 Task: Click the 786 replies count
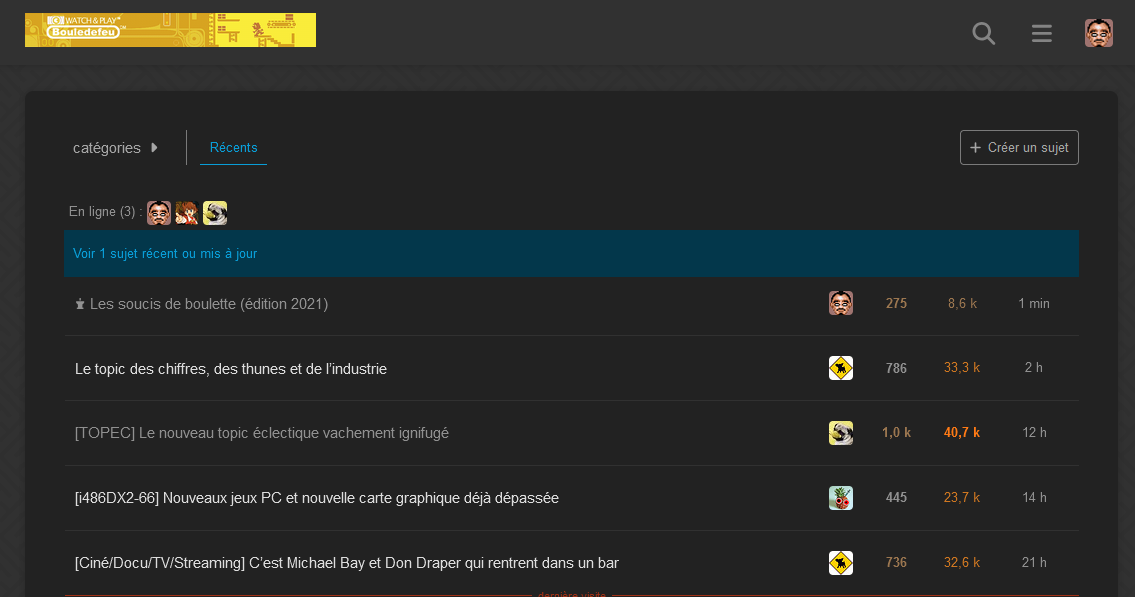point(896,368)
